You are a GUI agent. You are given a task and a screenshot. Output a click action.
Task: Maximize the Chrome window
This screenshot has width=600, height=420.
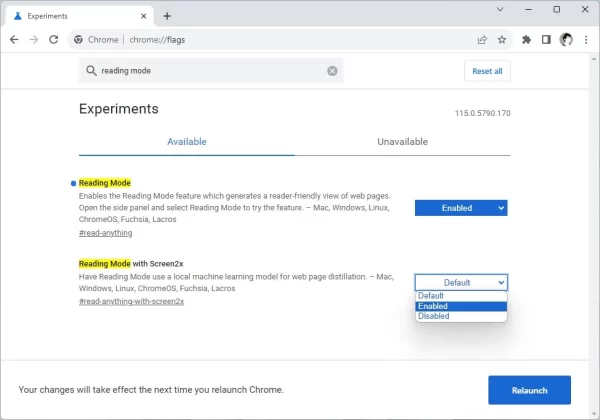tap(557, 9)
